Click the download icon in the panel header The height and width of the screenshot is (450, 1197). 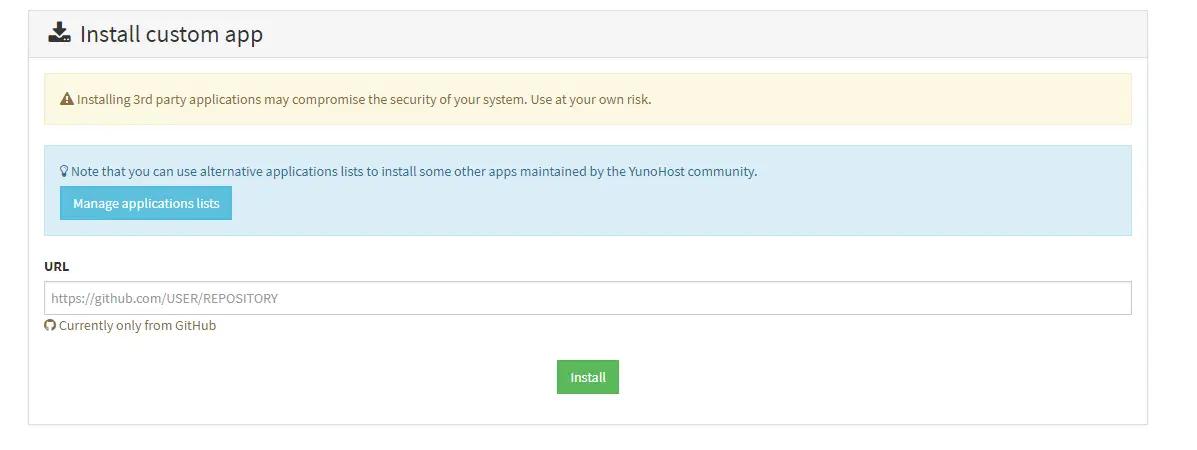60,34
